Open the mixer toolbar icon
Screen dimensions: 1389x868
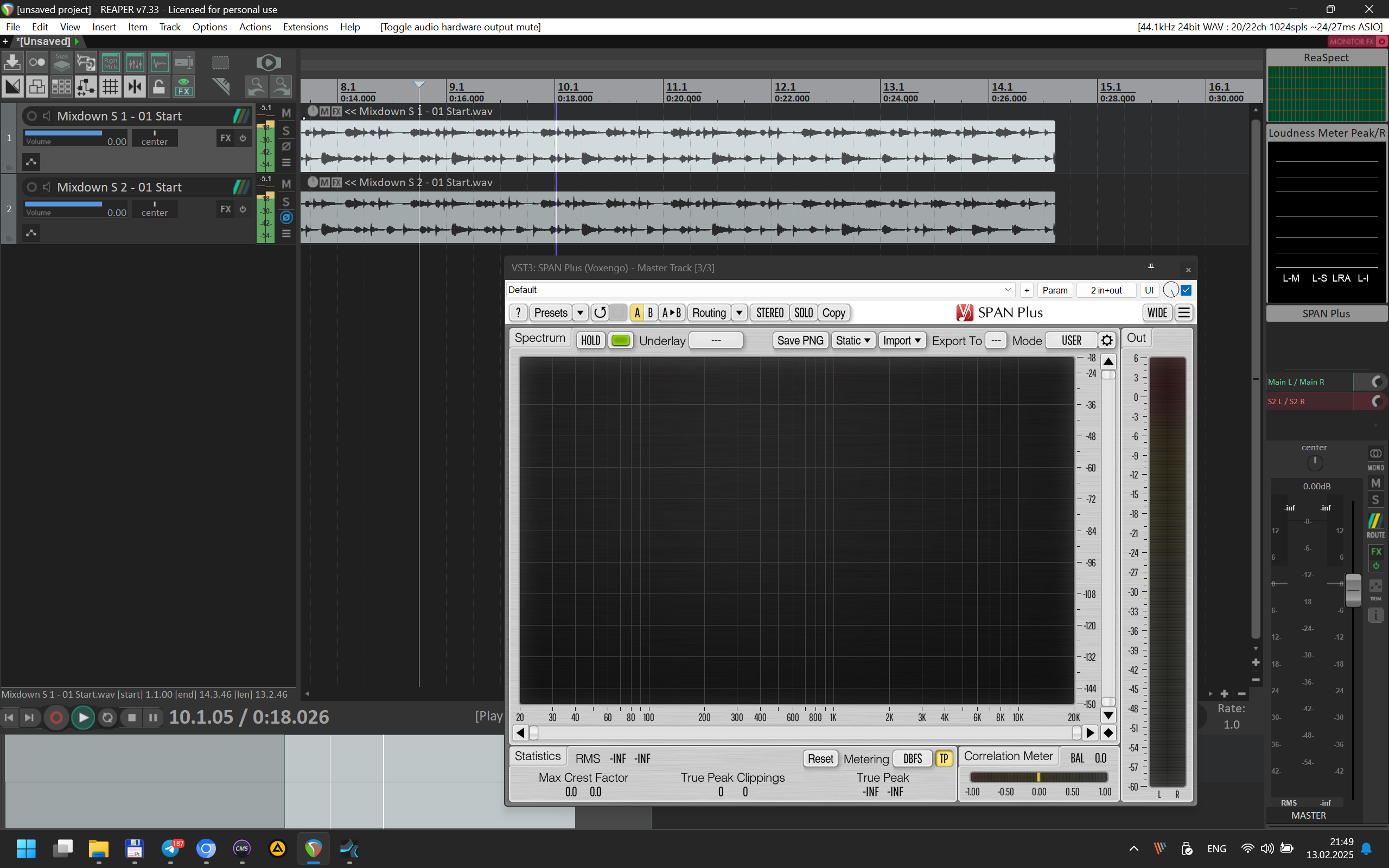135,62
